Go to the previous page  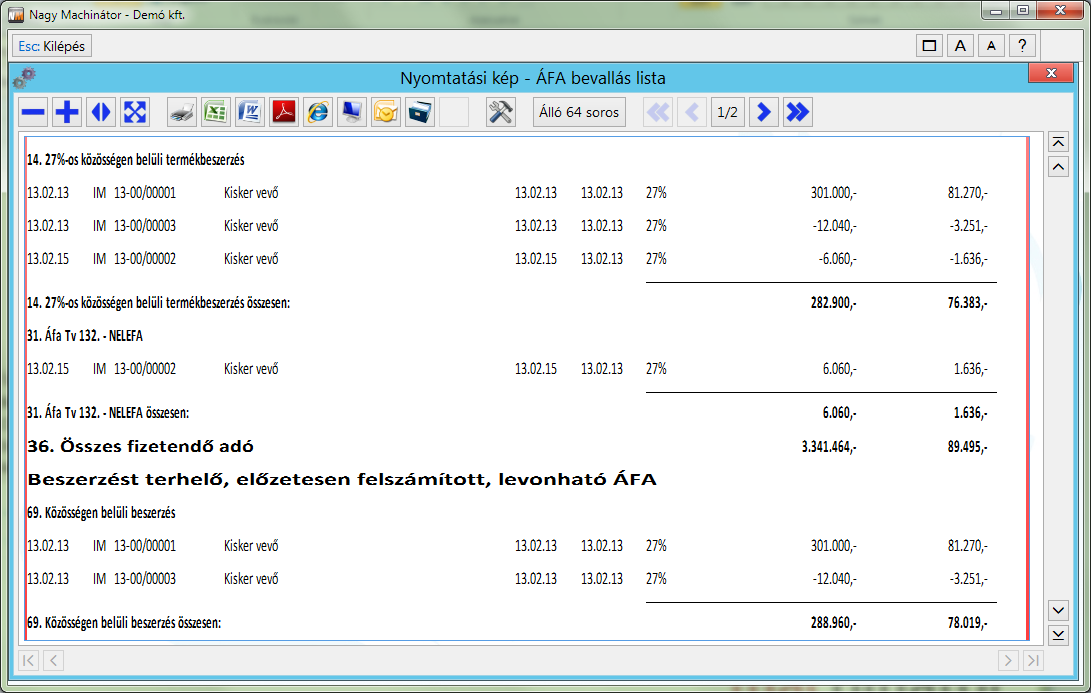point(692,112)
